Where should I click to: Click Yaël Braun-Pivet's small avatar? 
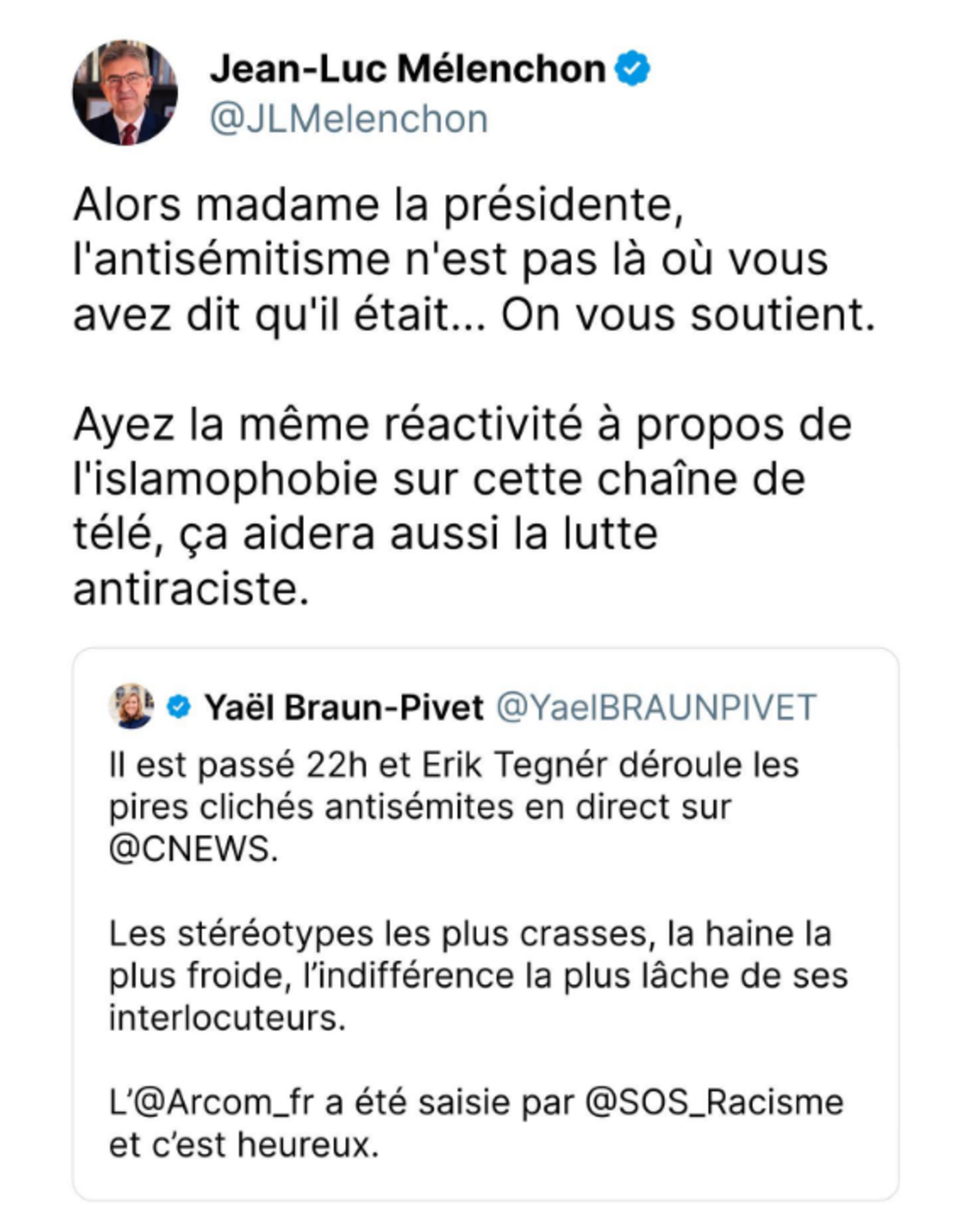(x=131, y=706)
